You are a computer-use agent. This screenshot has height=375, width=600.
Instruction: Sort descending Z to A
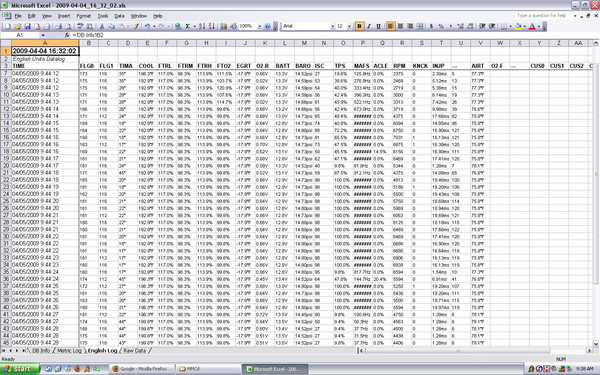pos(212,26)
